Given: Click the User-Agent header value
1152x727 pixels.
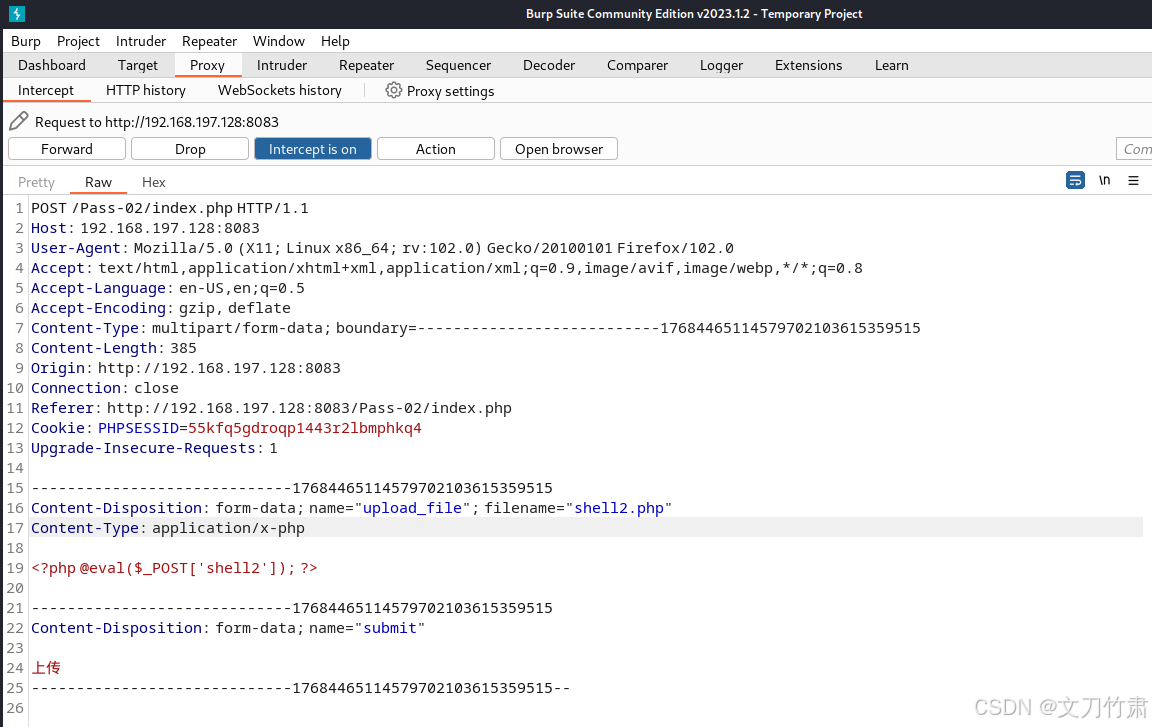Looking at the screenshot, I should tap(433, 248).
